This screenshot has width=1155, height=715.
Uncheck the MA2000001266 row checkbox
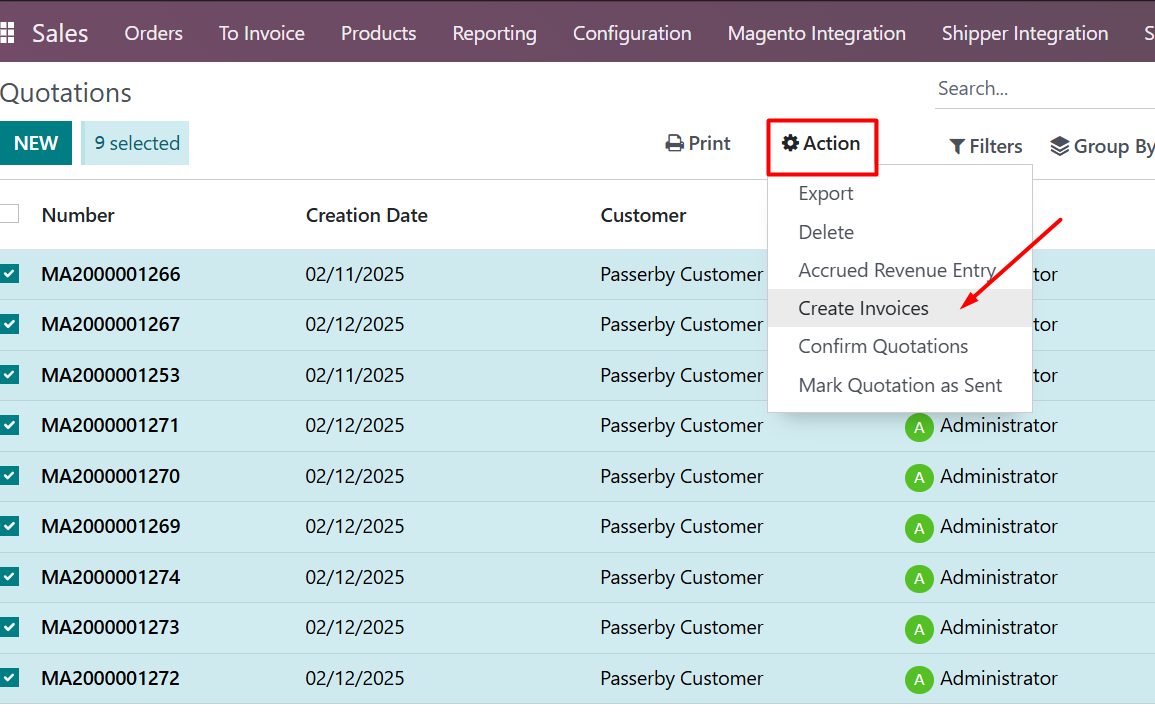click(x=9, y=274)
